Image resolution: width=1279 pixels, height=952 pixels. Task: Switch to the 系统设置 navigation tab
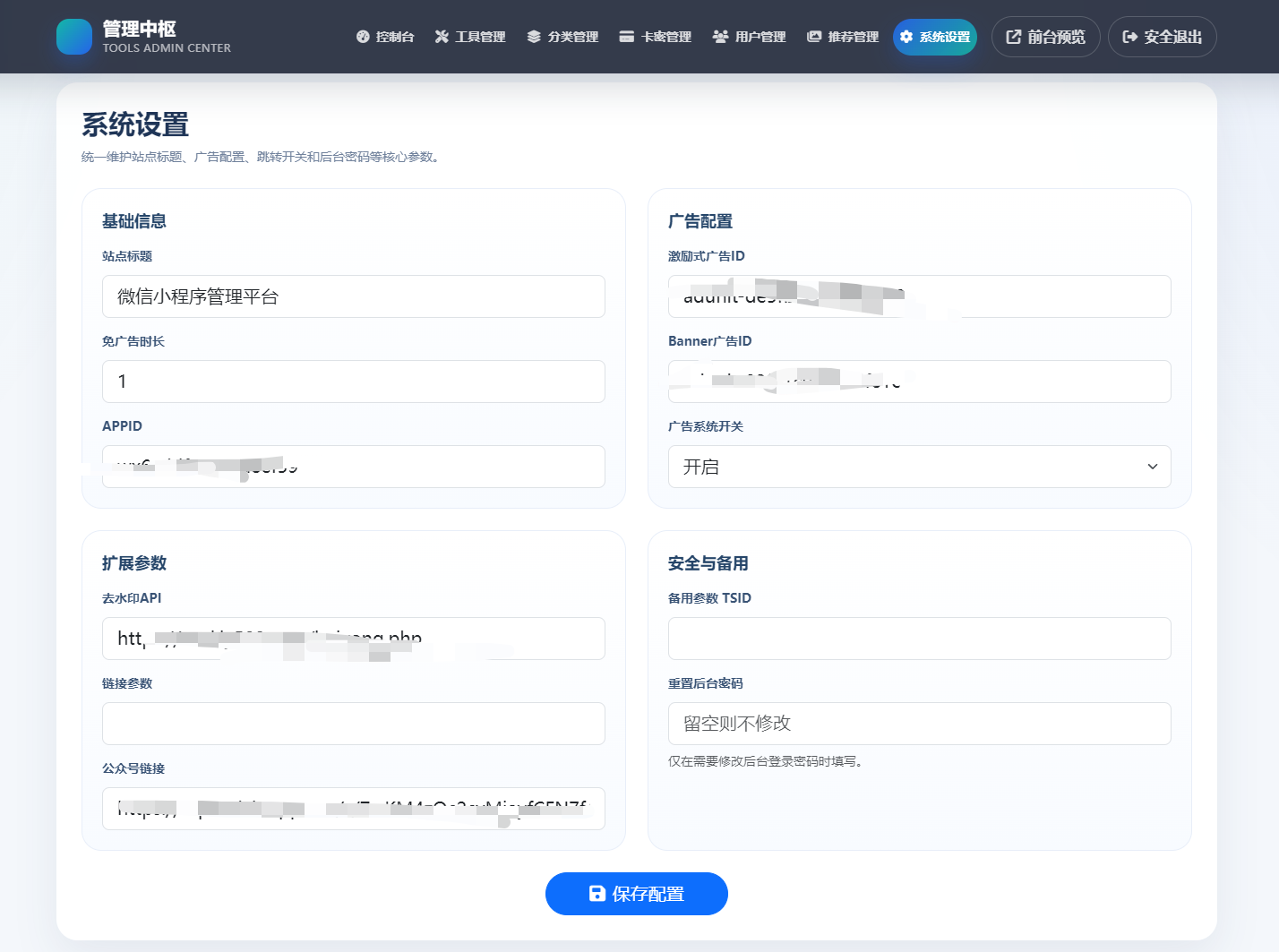tap(935, 37)
